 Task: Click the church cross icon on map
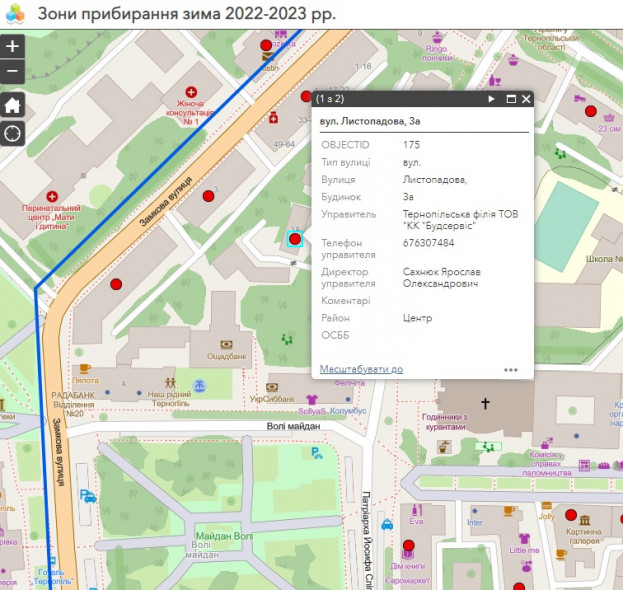click(x=486, y=404)
